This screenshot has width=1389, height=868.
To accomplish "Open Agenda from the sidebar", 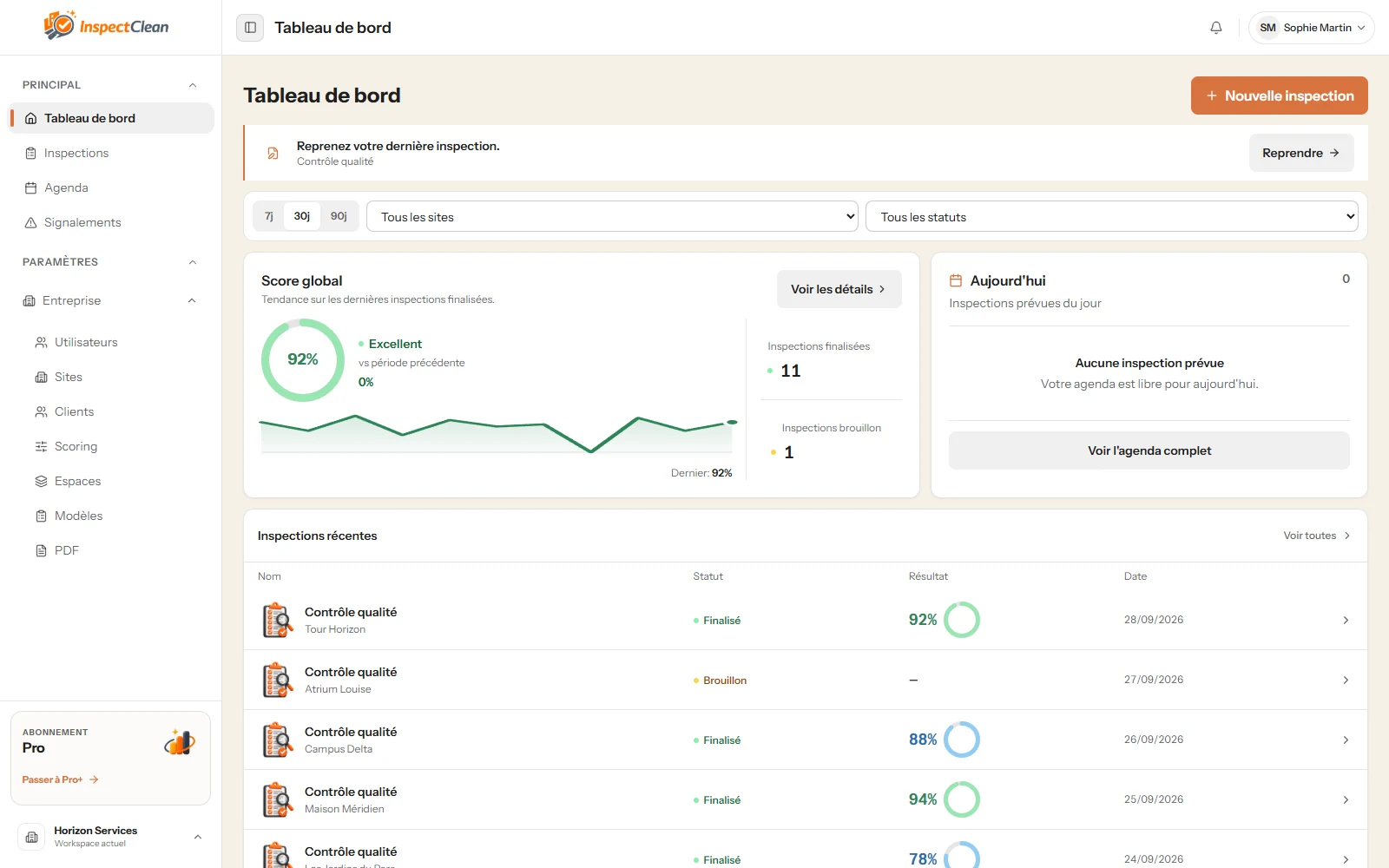I will coord(111,187).
